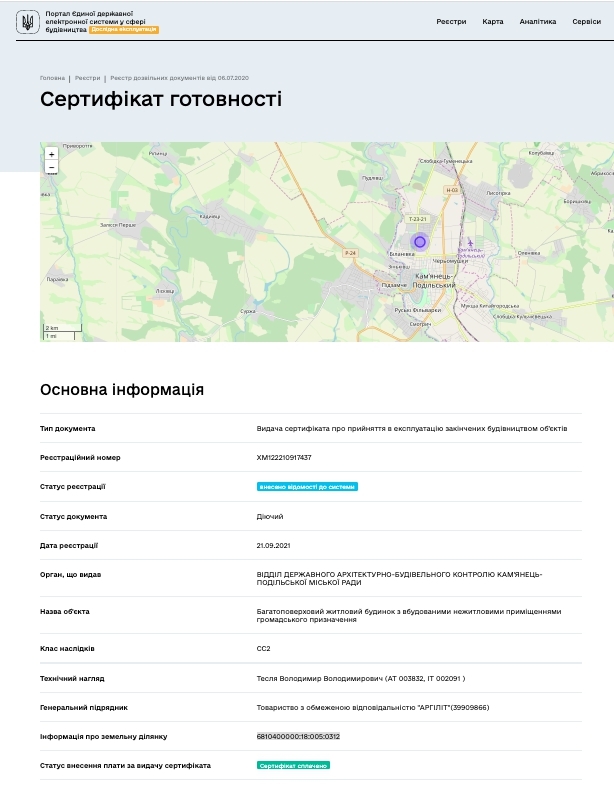Image resolution: width=614 pixels, height=797 pixels.
Task: Select cadastral number 6810400000:18:005:0312
Action: point(298,737)
